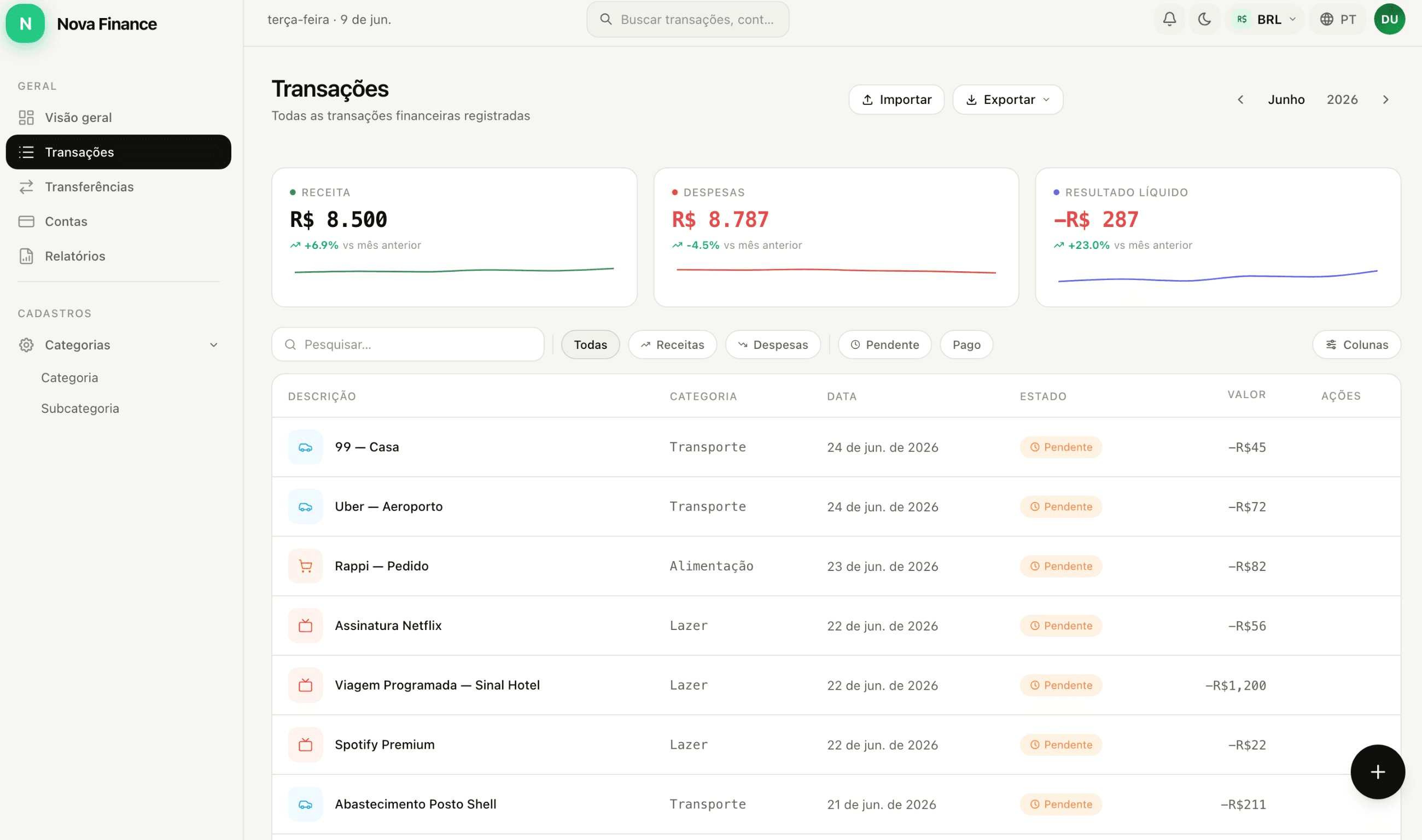Click the car icon for Uber — Aeroporto
Image resolution: width=1422 pixels, height=840 pixels.
(305, 506)
